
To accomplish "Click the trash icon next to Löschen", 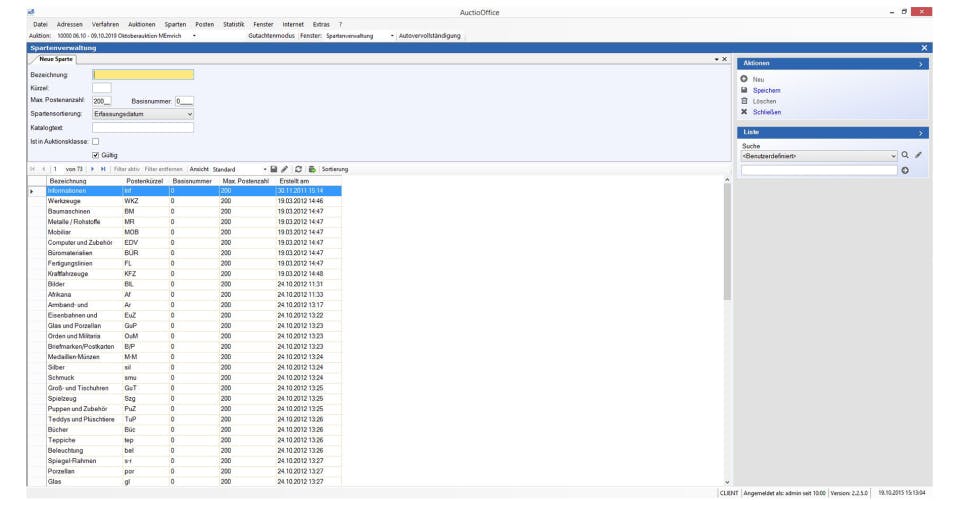I will click(x=744, y=101).
